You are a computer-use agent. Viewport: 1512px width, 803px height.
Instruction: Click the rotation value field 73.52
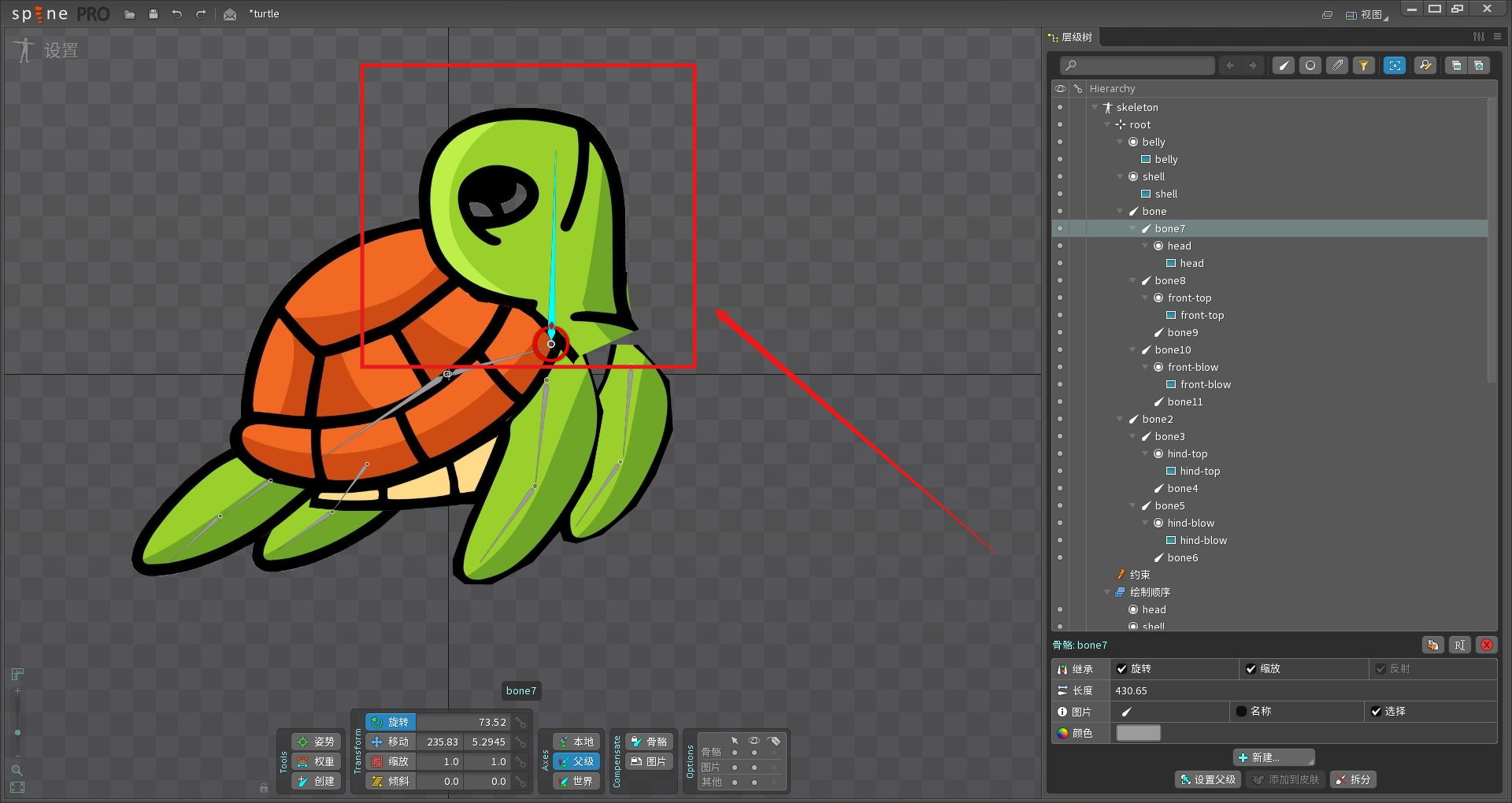[463, 722]
